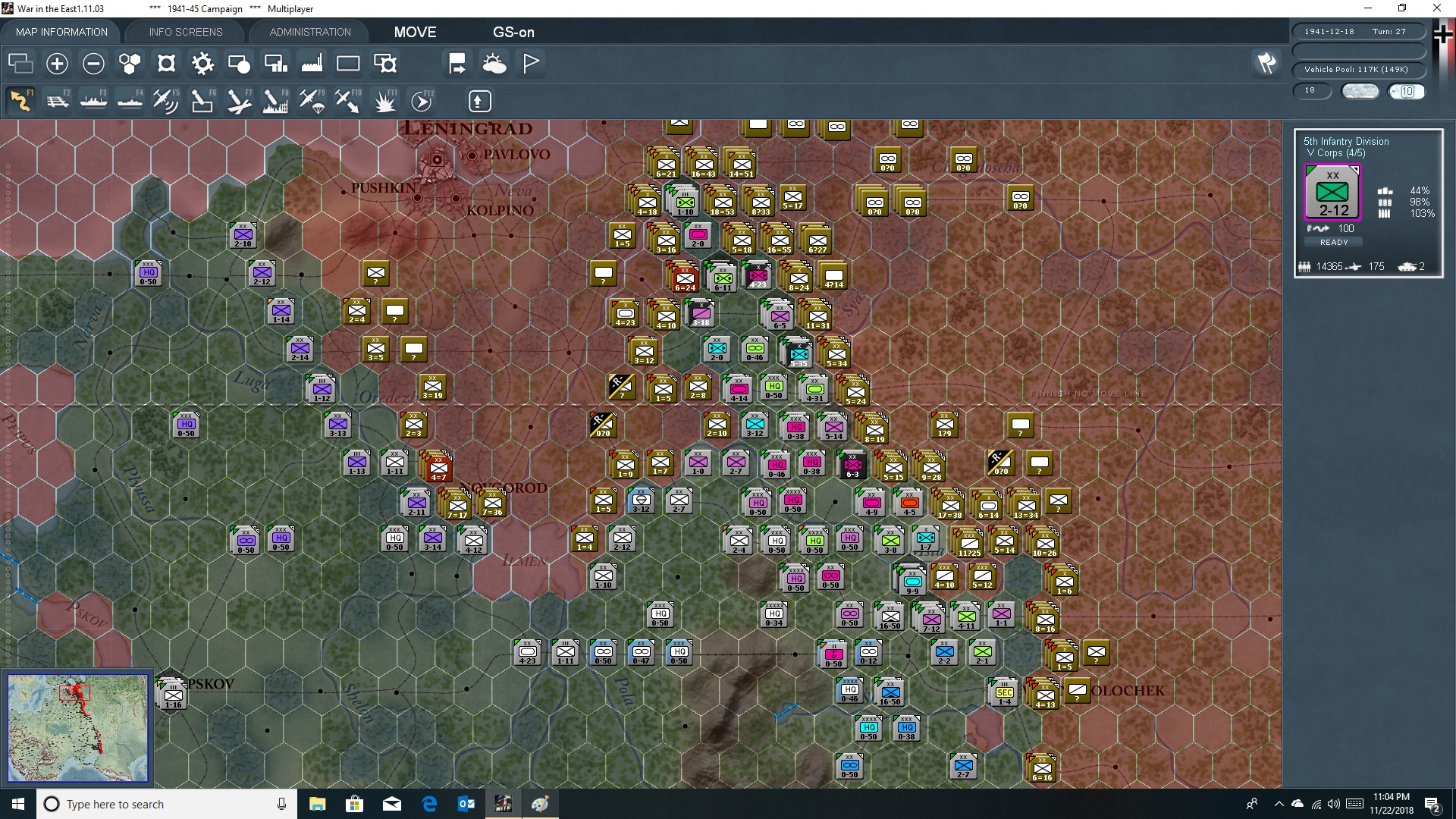Click the READY status label
The width and height of the screenshot is (1456, 819).
click(1334, 243)
